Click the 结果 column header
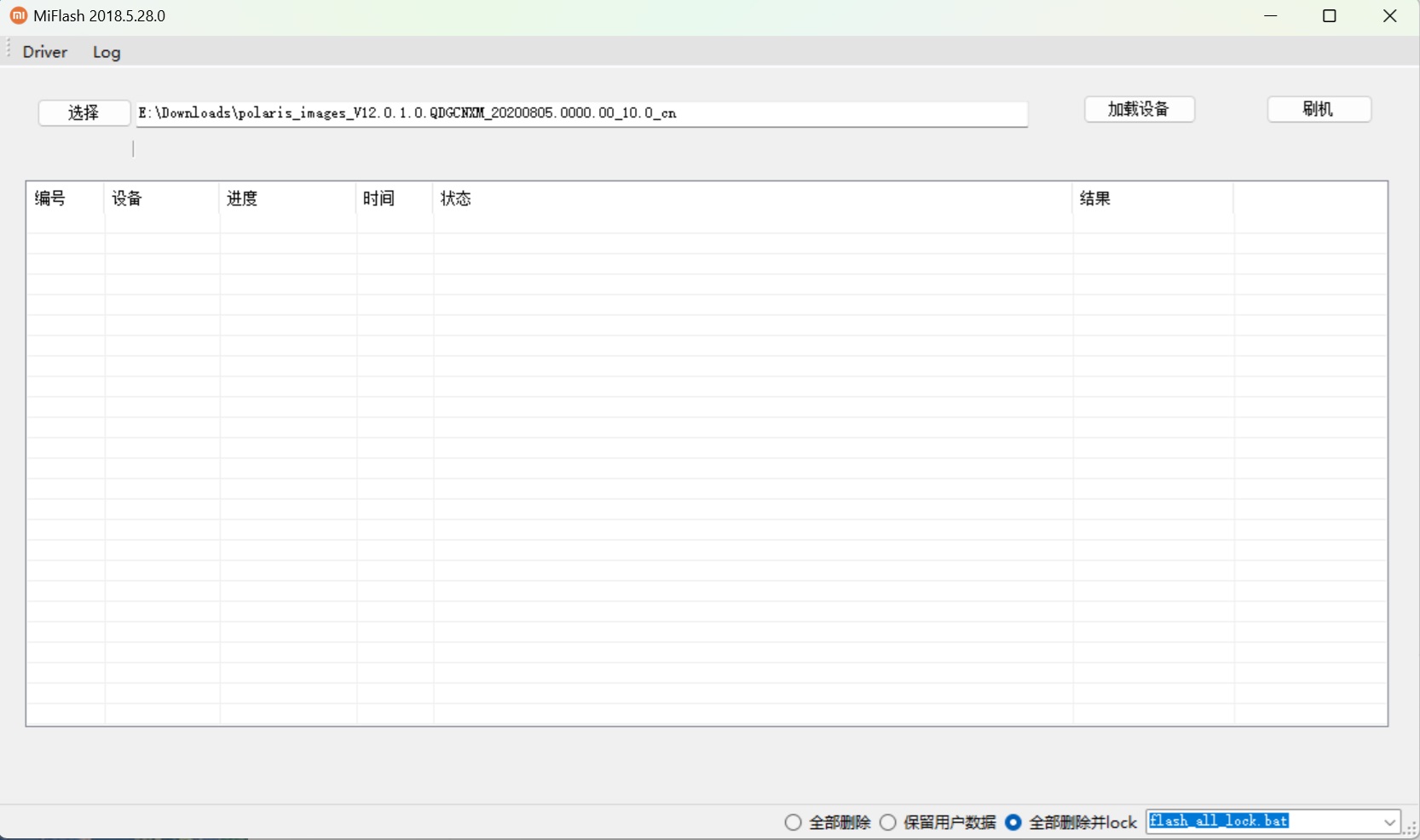 [x=1153, y=198]
